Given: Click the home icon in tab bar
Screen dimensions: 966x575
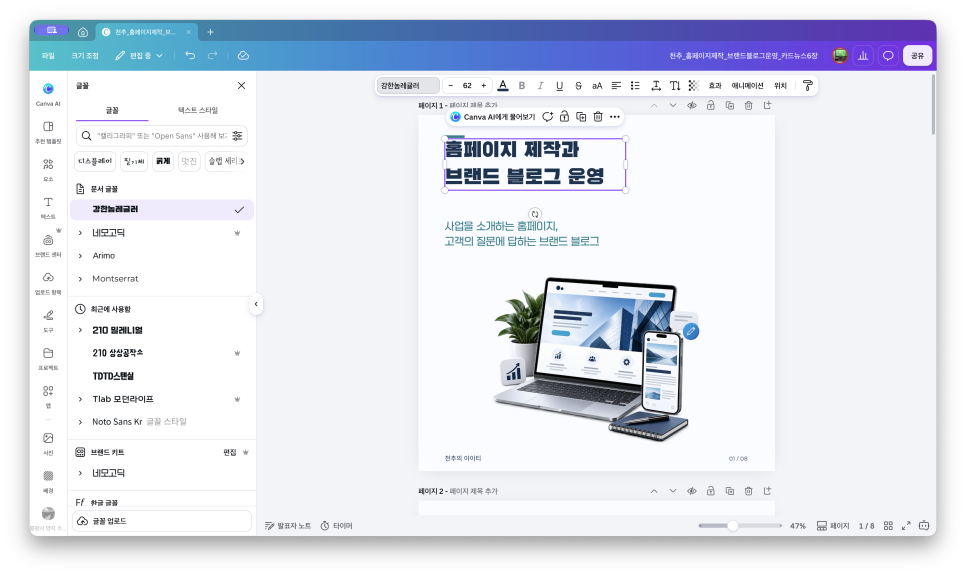Looking at the screenshot, I should tap(83, 32).
